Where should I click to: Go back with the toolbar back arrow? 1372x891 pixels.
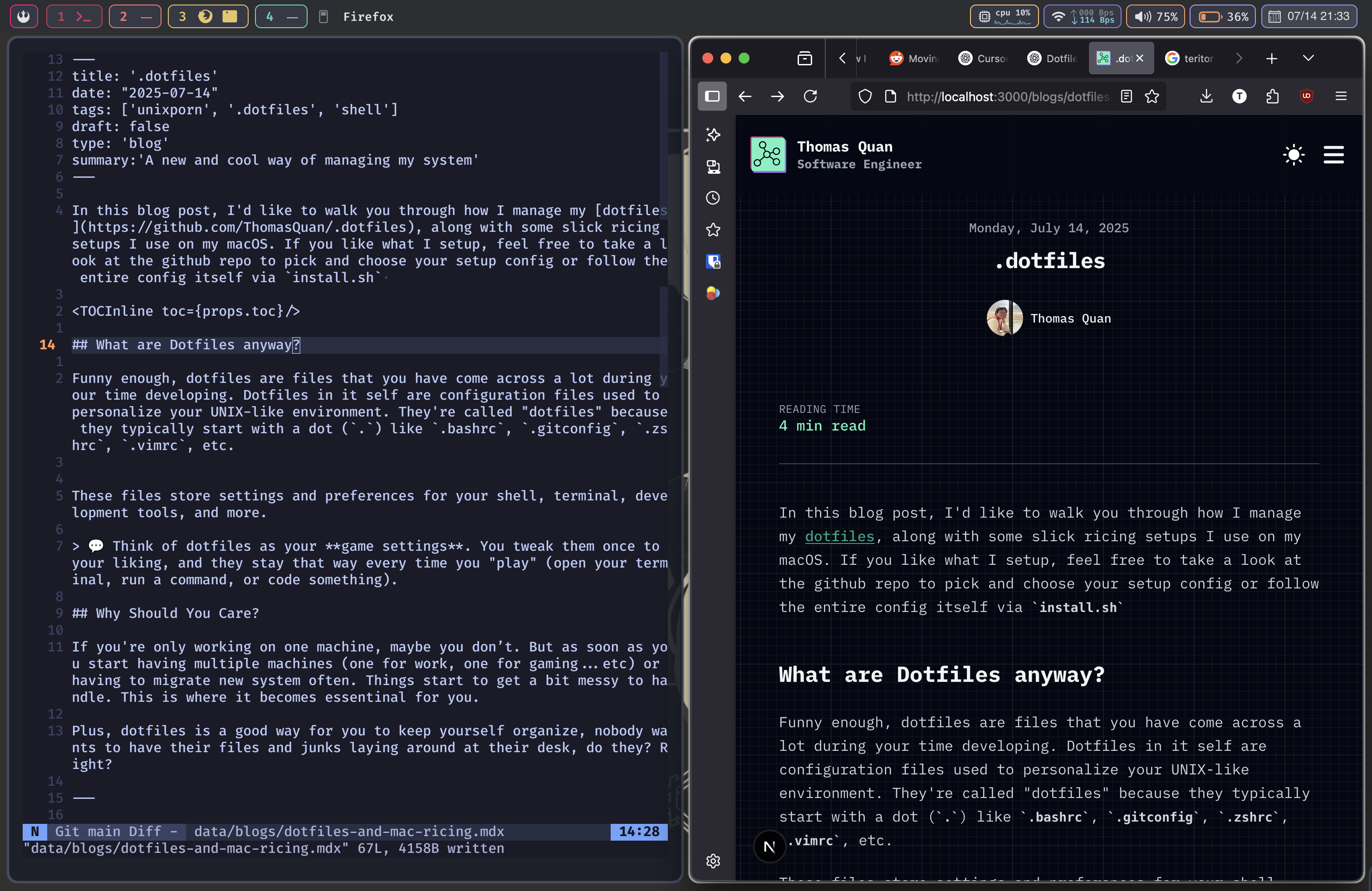pyautogui.click(x=745, y=96)
